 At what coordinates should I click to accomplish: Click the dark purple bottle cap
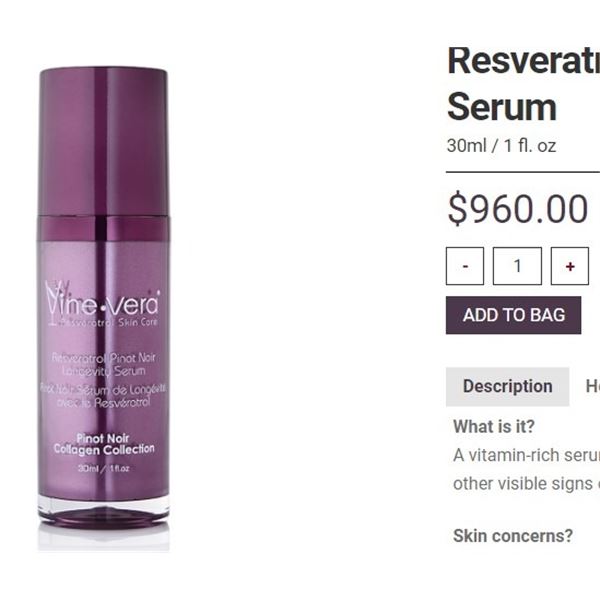click(x=103, y=142)
